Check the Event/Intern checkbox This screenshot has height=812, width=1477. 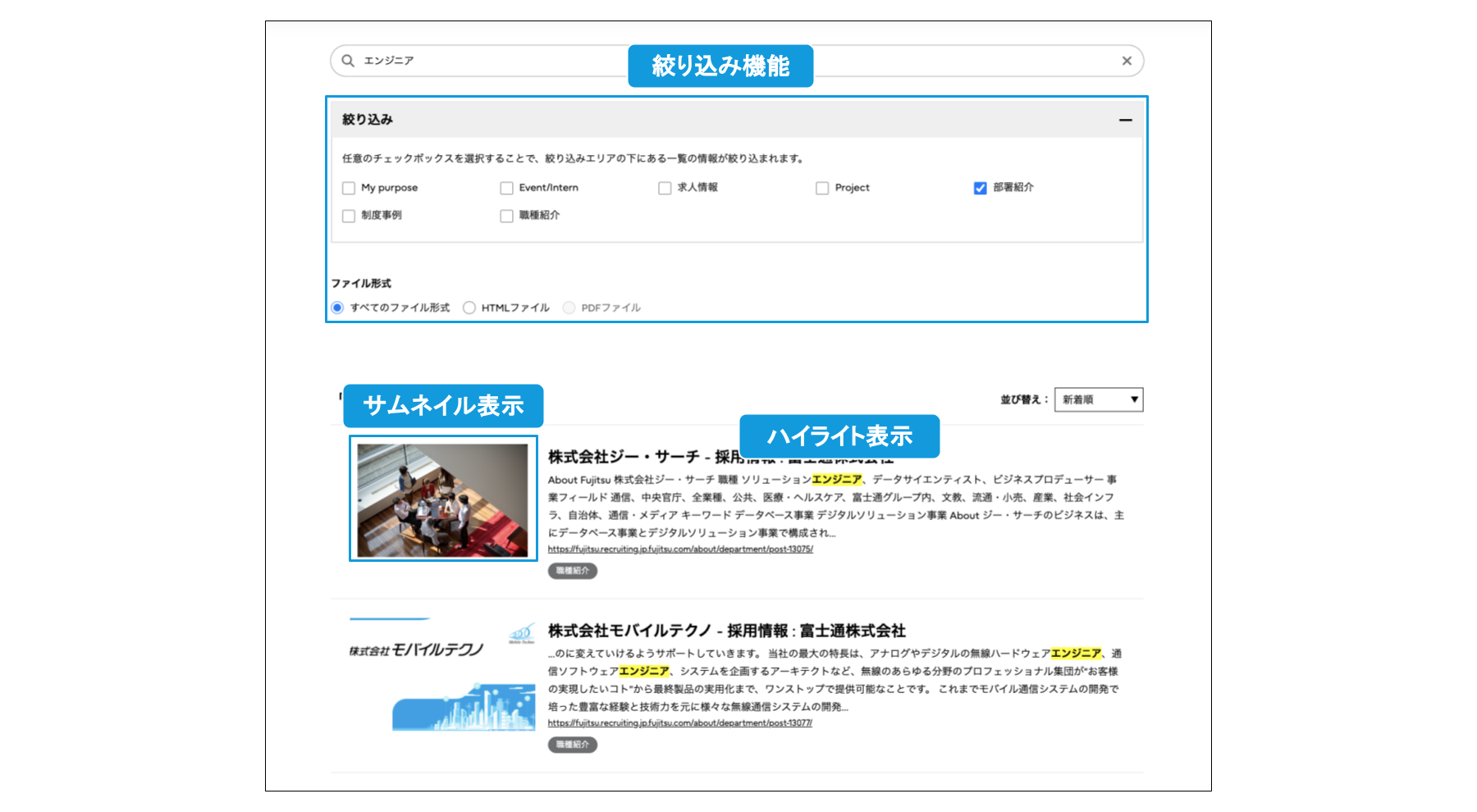506,188
